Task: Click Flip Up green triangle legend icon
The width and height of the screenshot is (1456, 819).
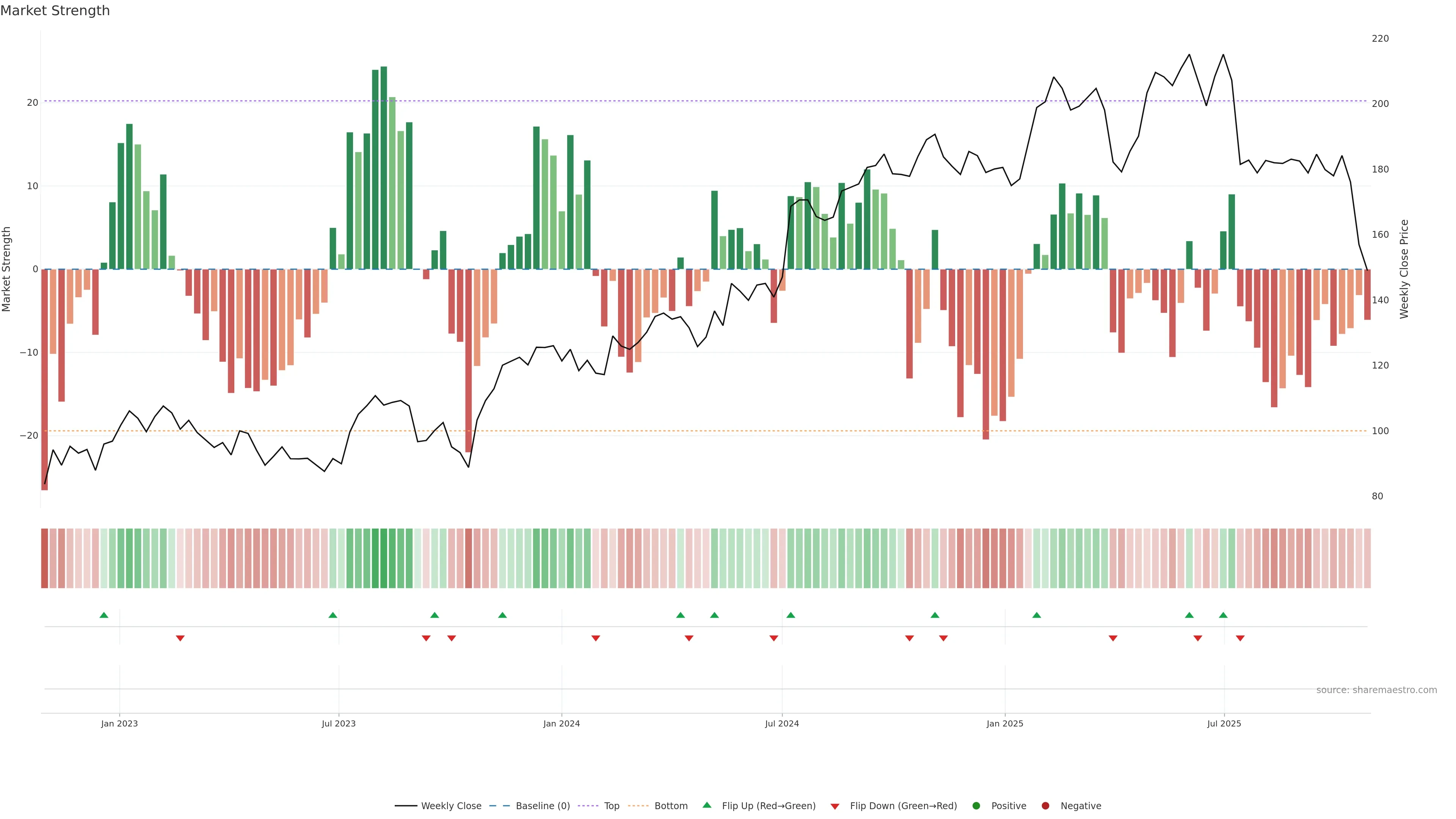Action: (x=706, y=805)
